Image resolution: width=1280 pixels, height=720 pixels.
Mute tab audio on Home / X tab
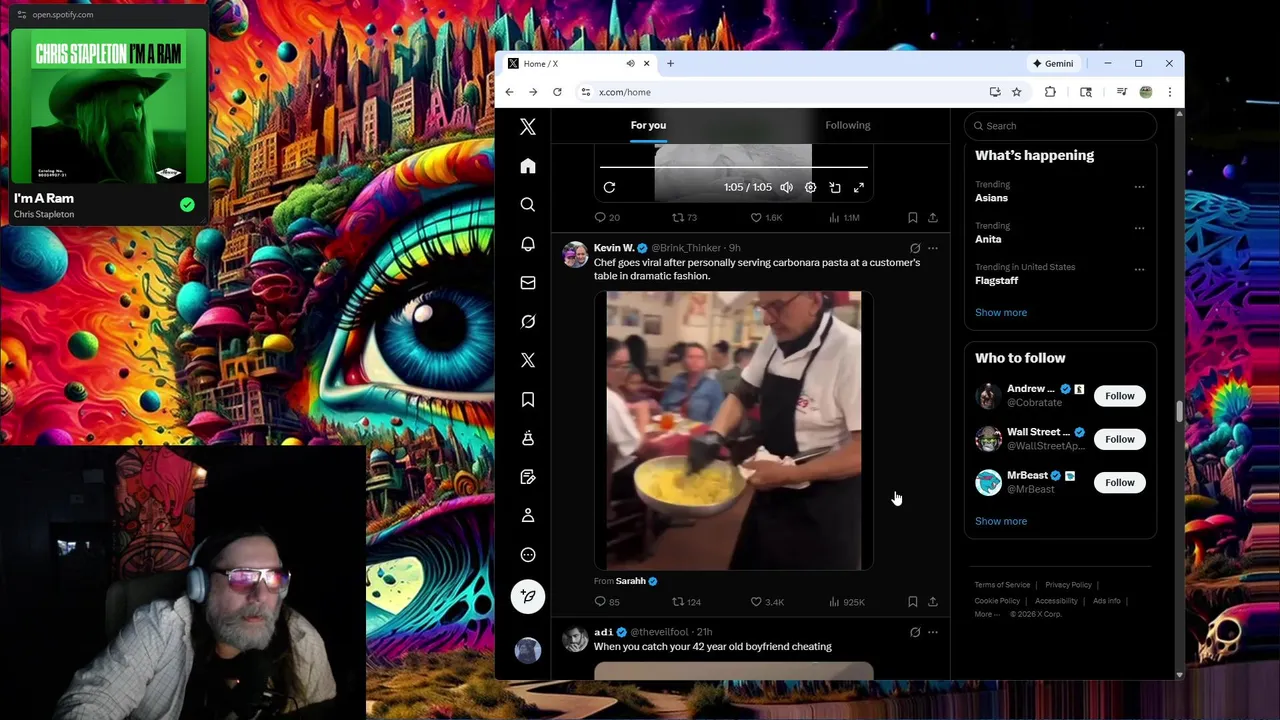(x=630, y=63)
